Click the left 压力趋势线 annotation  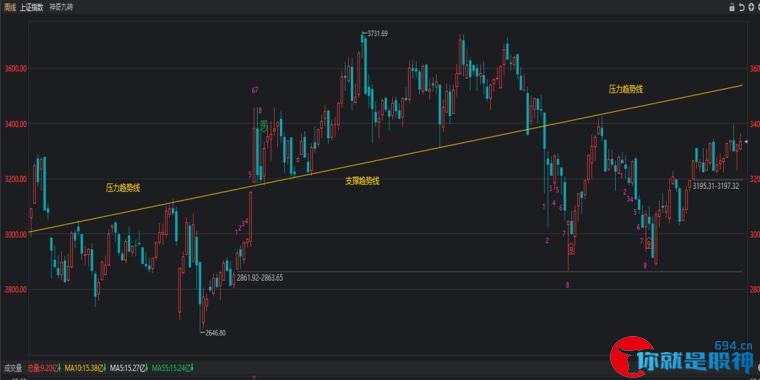click(123, 188)
